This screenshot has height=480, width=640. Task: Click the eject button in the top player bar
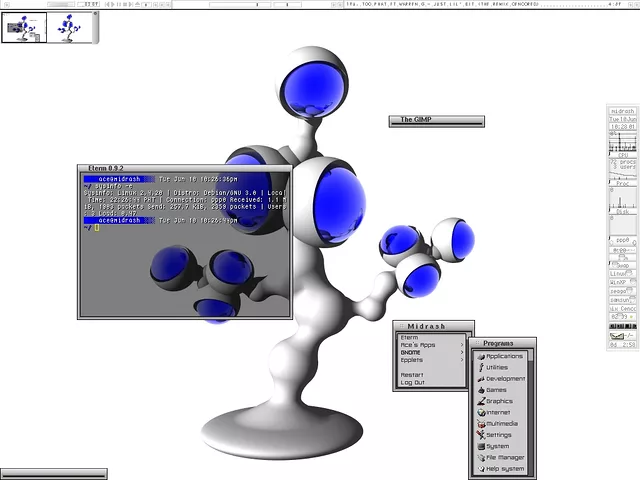[138, 4]
